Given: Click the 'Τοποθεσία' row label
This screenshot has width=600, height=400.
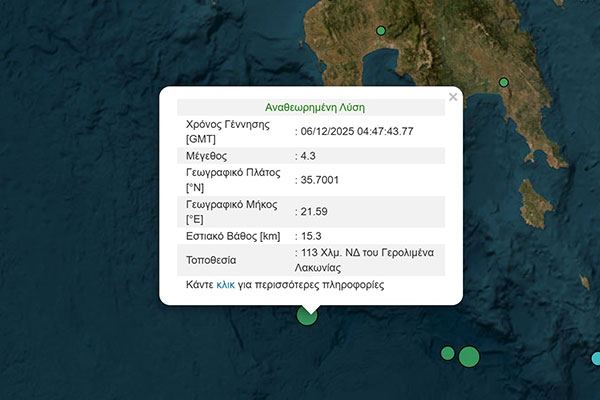Looking at the screenshot, I should pos(213,260).
